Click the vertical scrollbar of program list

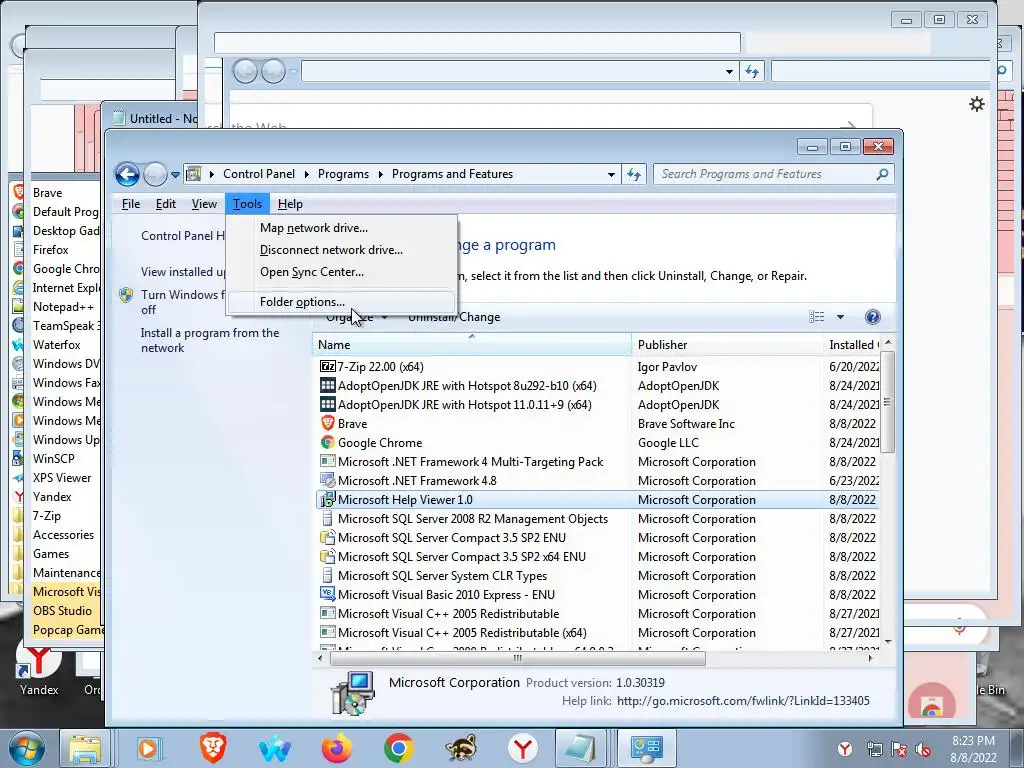pos(888,402)
